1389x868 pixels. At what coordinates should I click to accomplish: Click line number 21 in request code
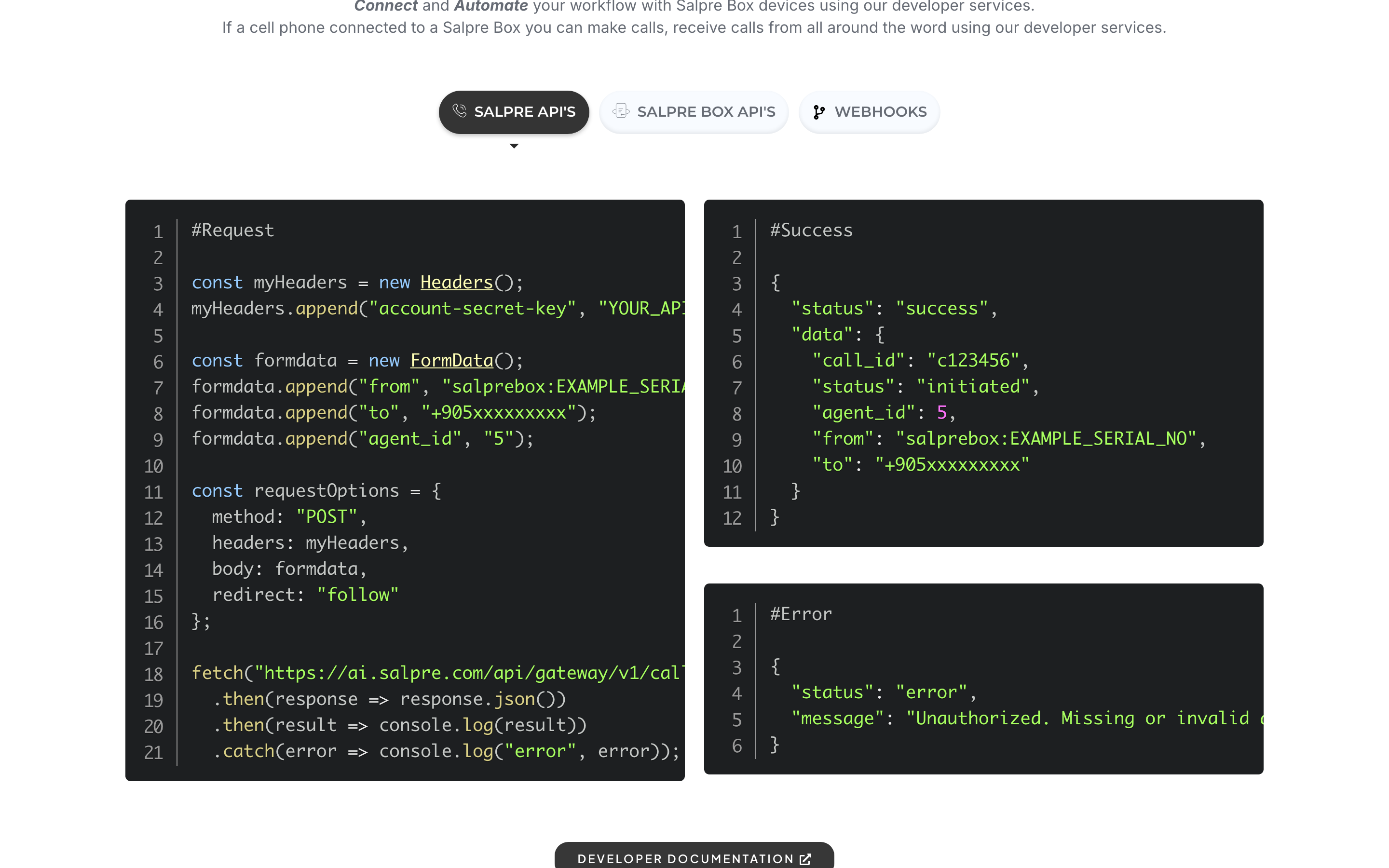click(153, 752)
